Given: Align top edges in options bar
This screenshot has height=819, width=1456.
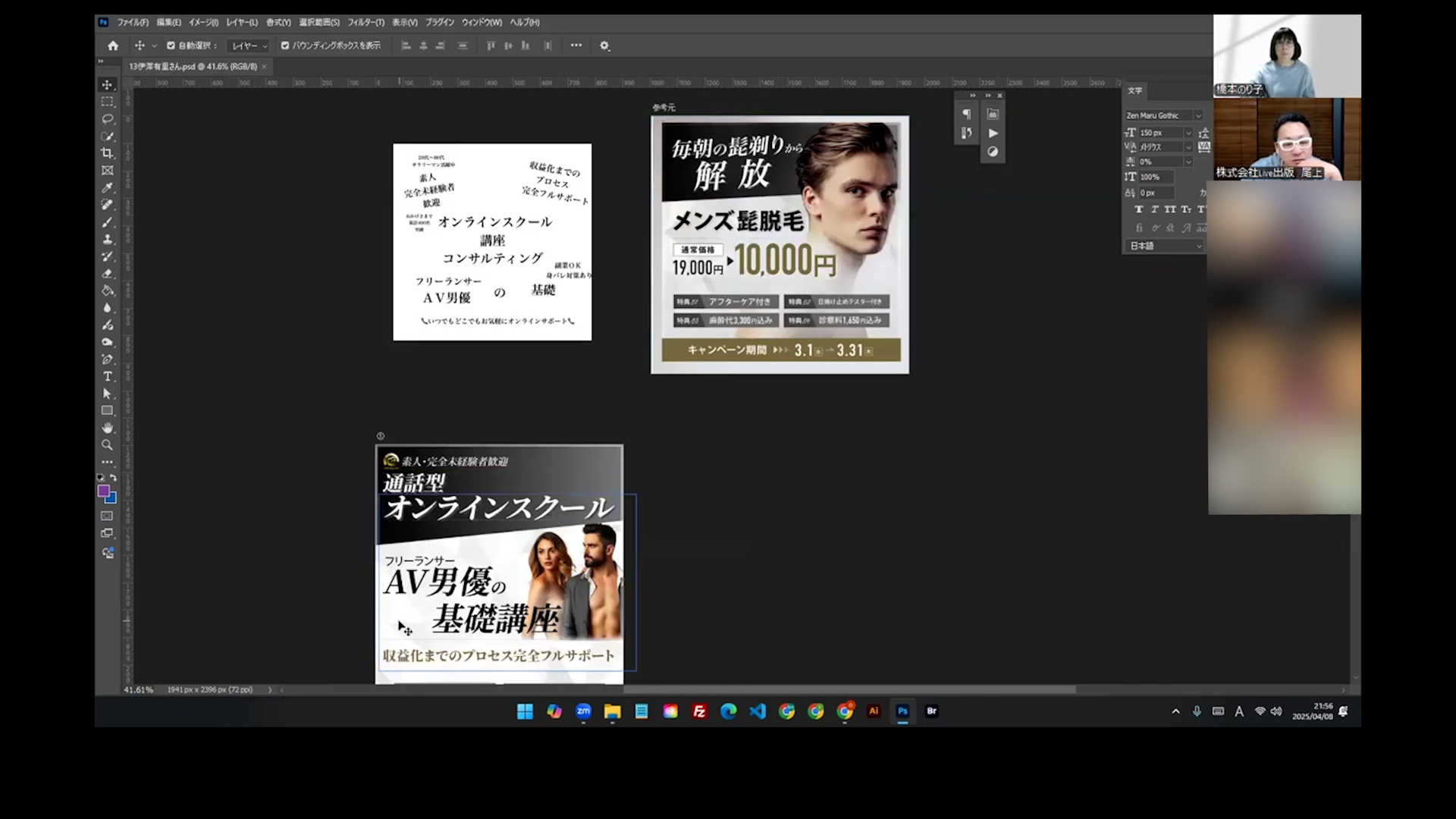Looking at the screenshot, I should [491, 45].
